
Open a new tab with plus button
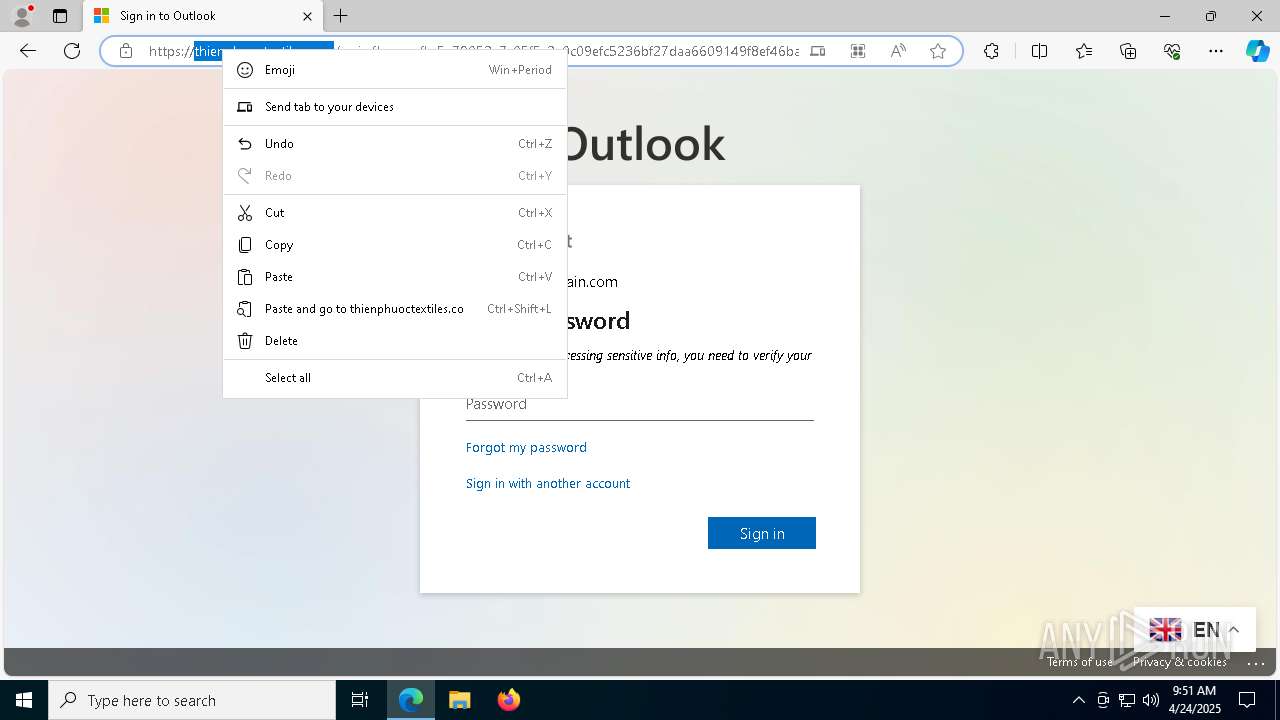coord(341,16)
